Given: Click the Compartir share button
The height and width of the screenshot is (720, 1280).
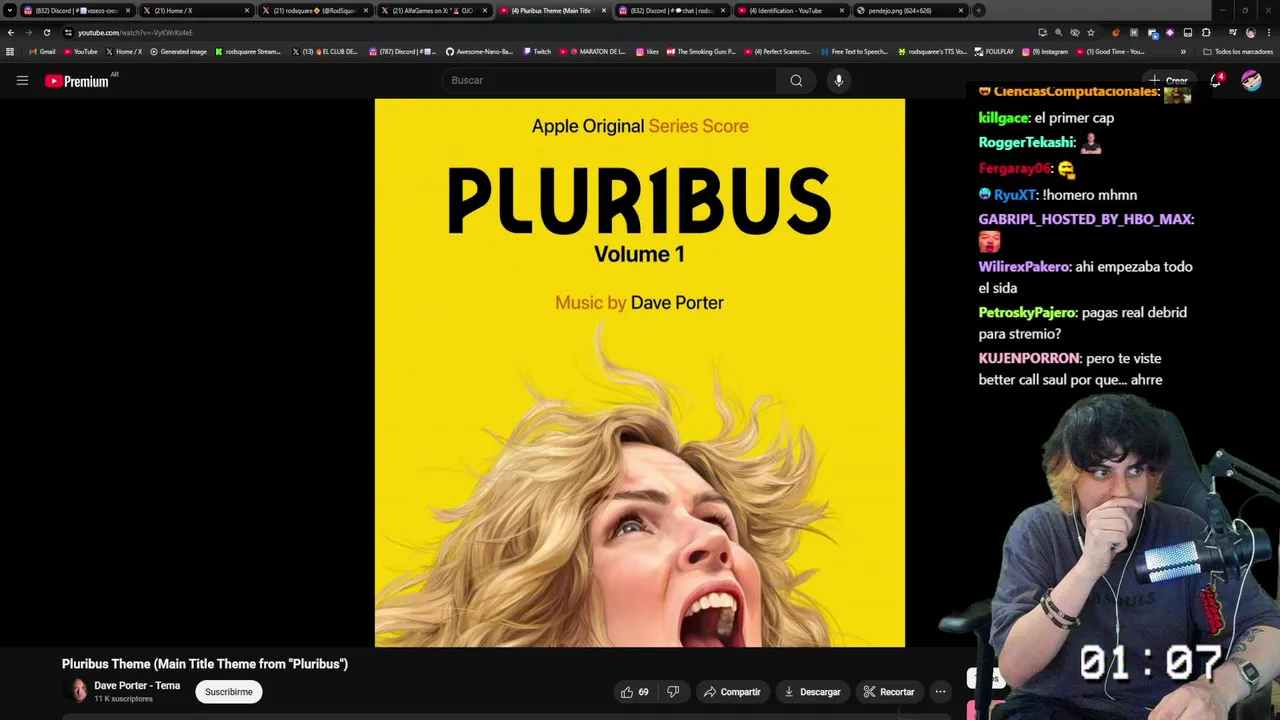Looking at the screenshot, I should point(732,692).
